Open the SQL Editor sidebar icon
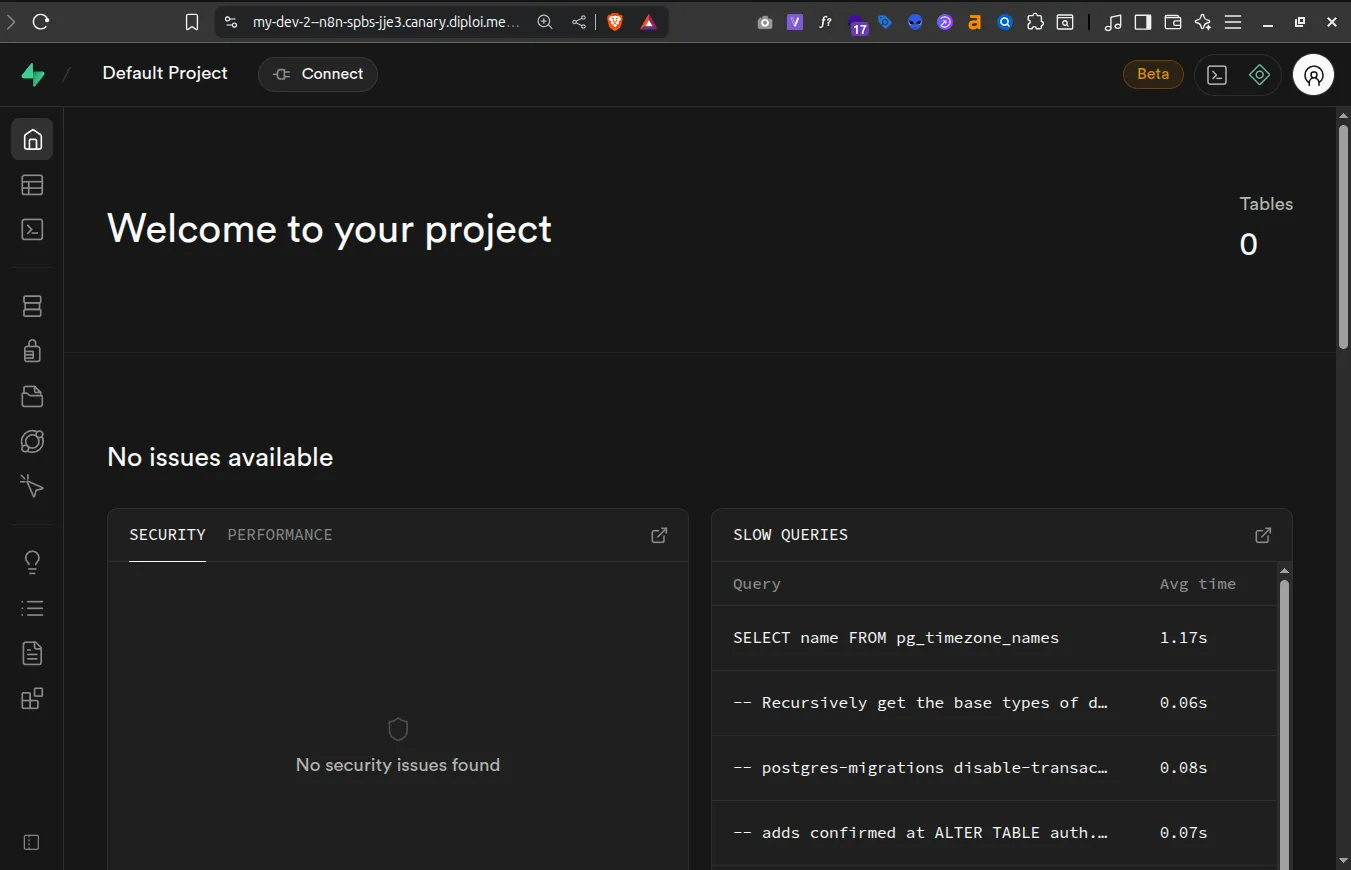 pos(32,230)
